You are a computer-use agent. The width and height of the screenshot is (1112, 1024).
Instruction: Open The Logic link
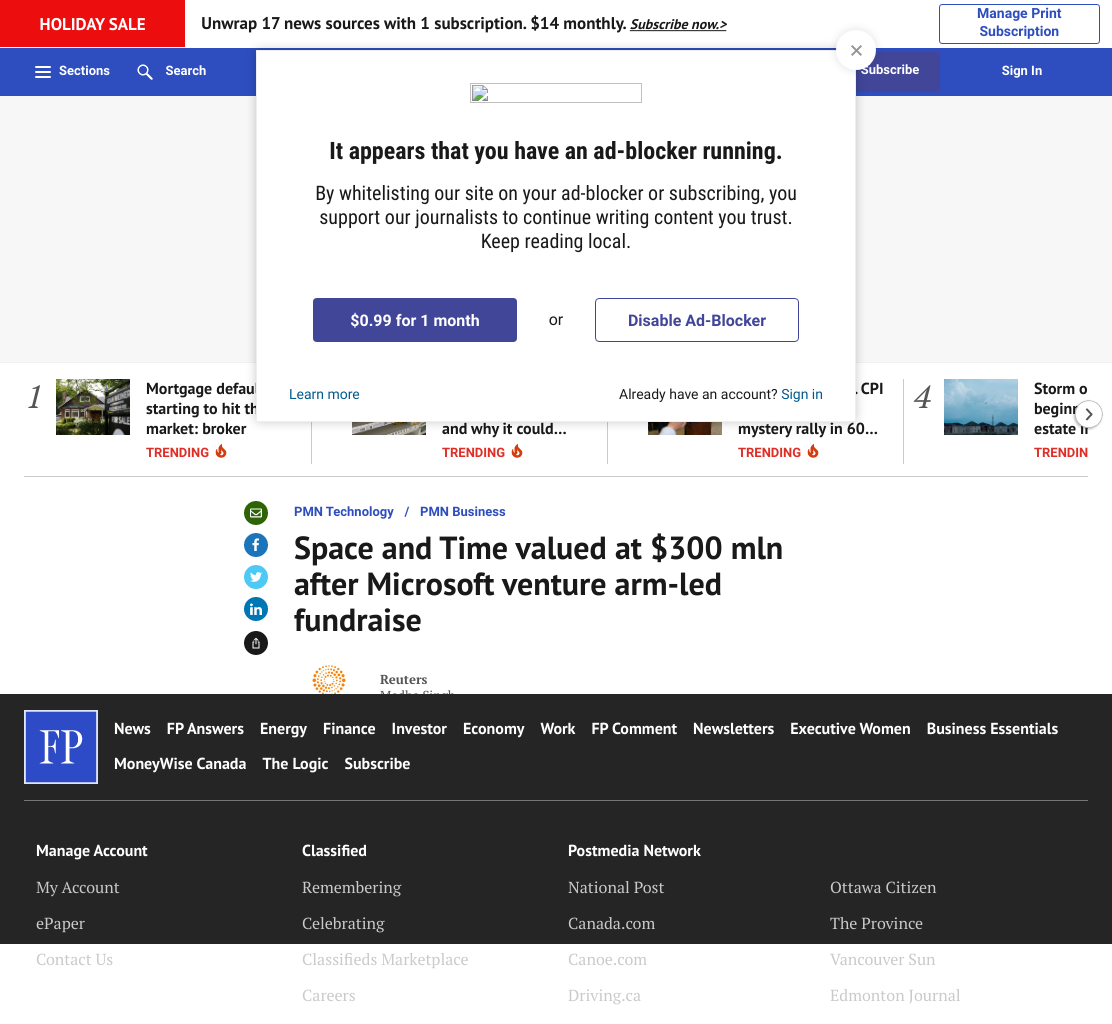295,764
